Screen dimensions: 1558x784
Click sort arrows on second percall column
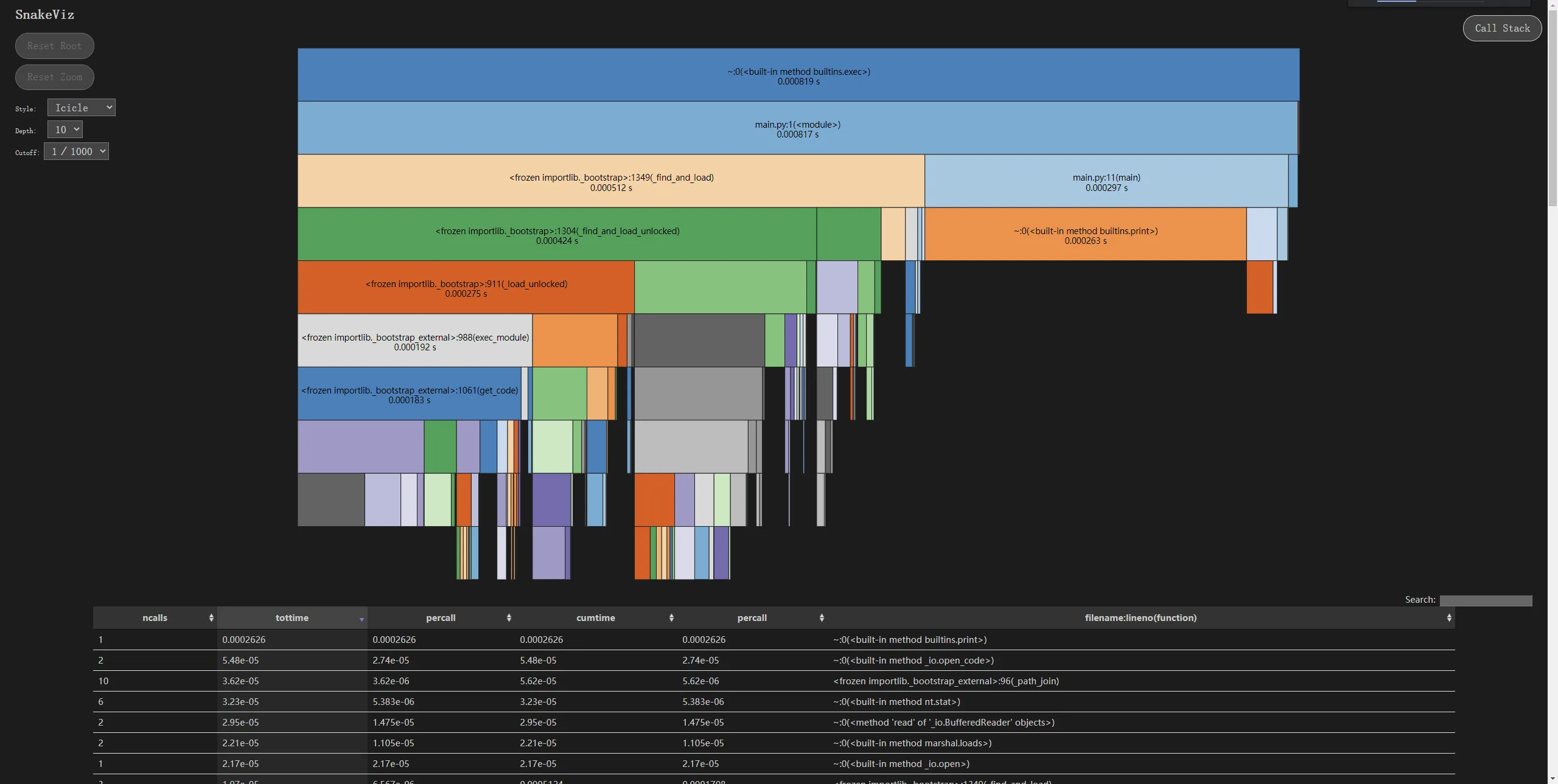[x=822, y=617]
